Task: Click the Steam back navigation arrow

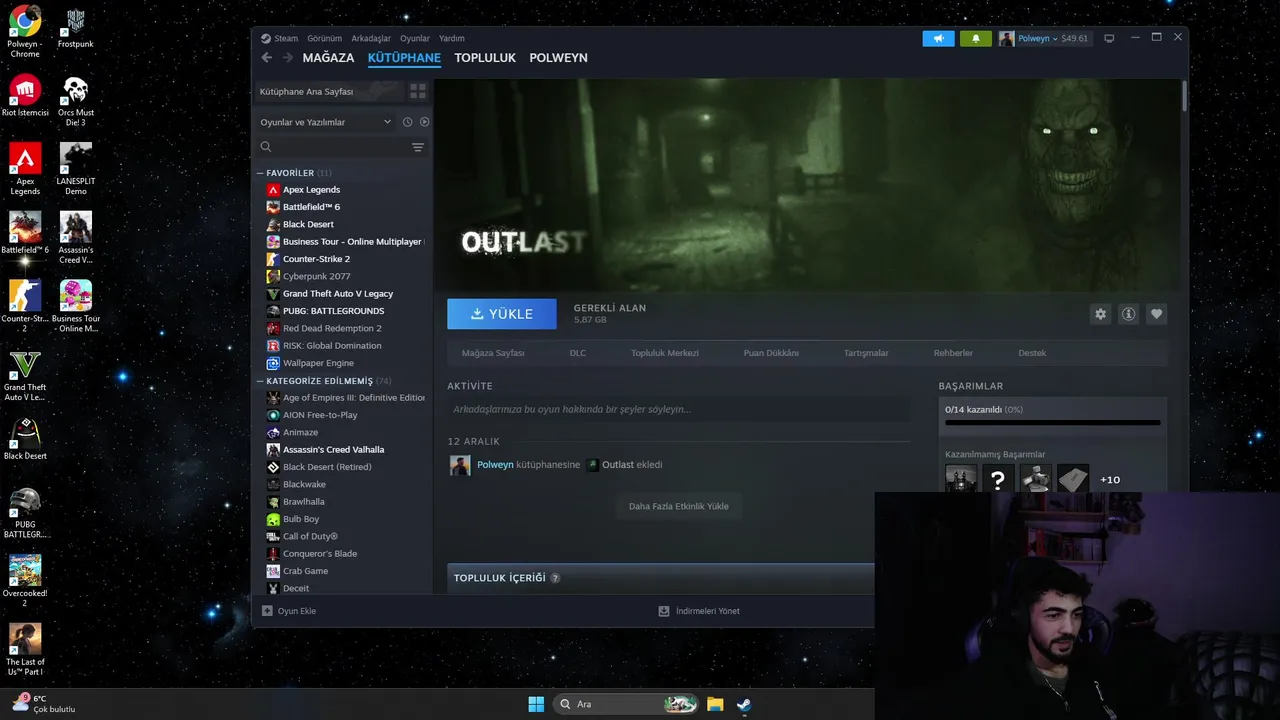Action: pos(266,58)
